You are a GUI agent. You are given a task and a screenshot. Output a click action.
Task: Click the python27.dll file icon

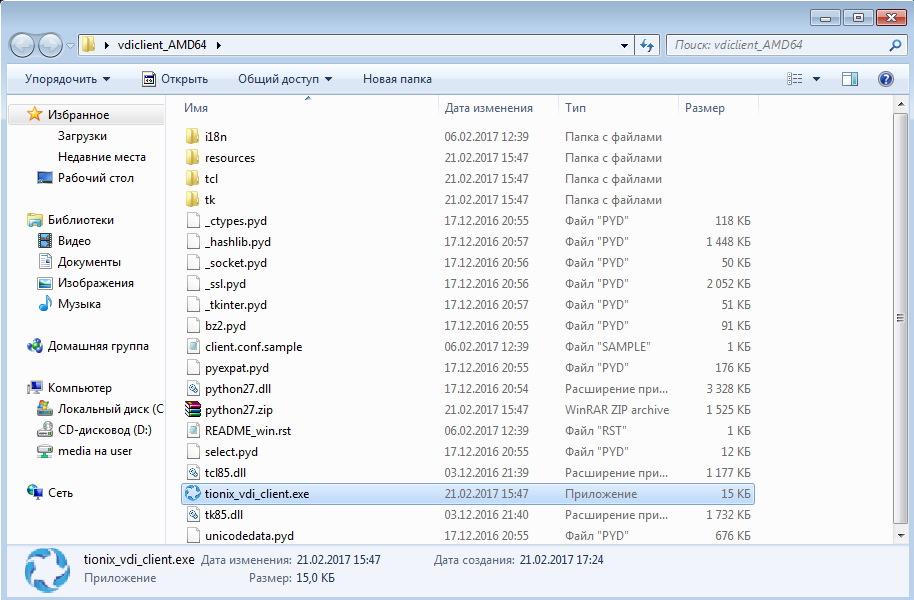coord(193,388)
